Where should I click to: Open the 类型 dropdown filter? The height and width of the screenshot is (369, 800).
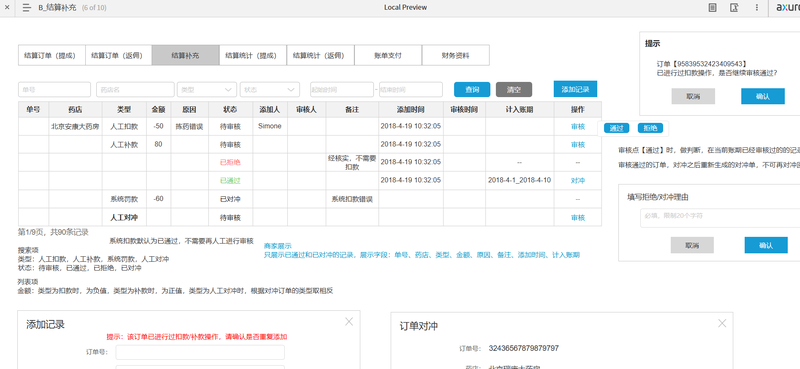click(207, 90)
